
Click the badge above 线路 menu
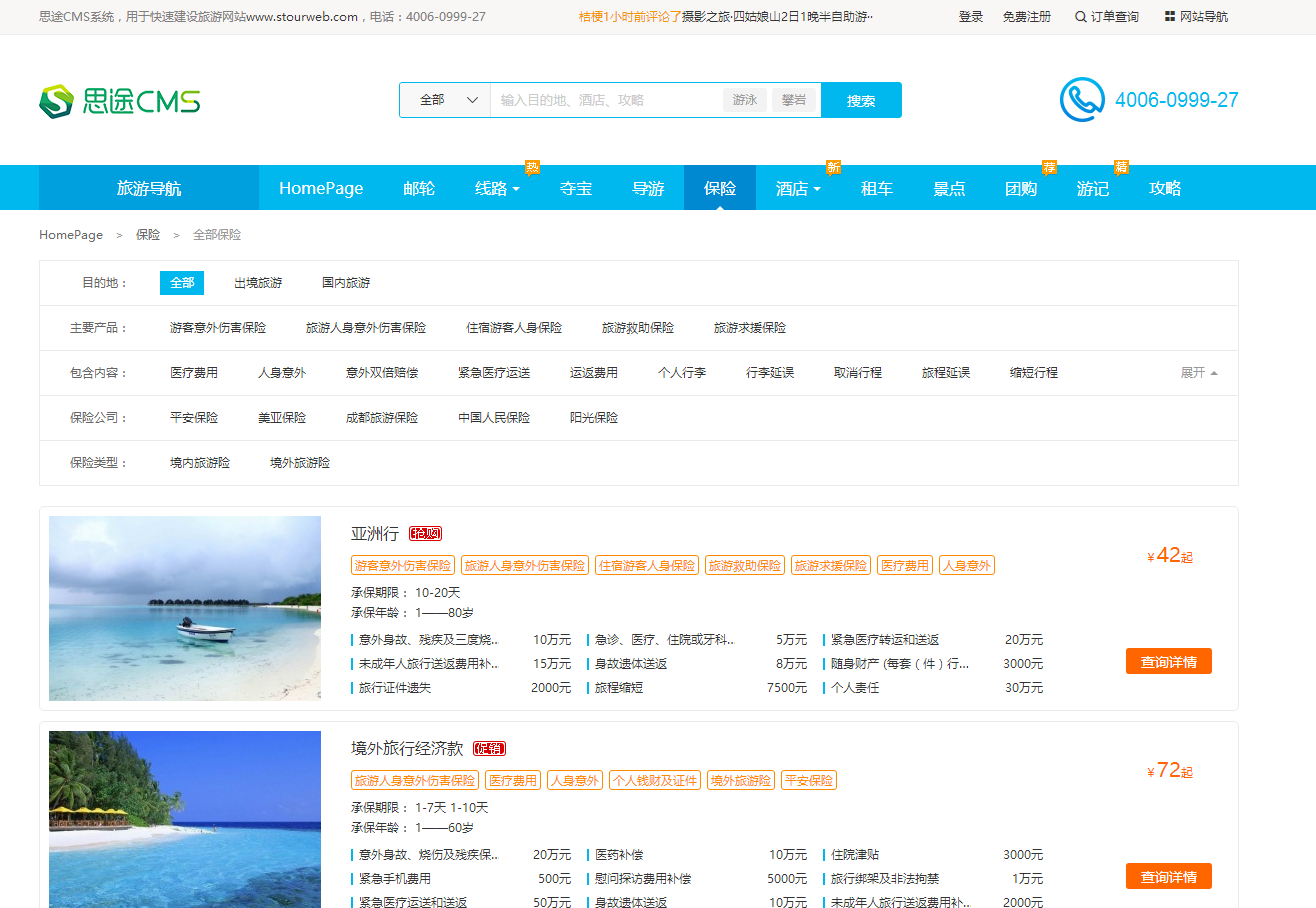coord(532,167)
